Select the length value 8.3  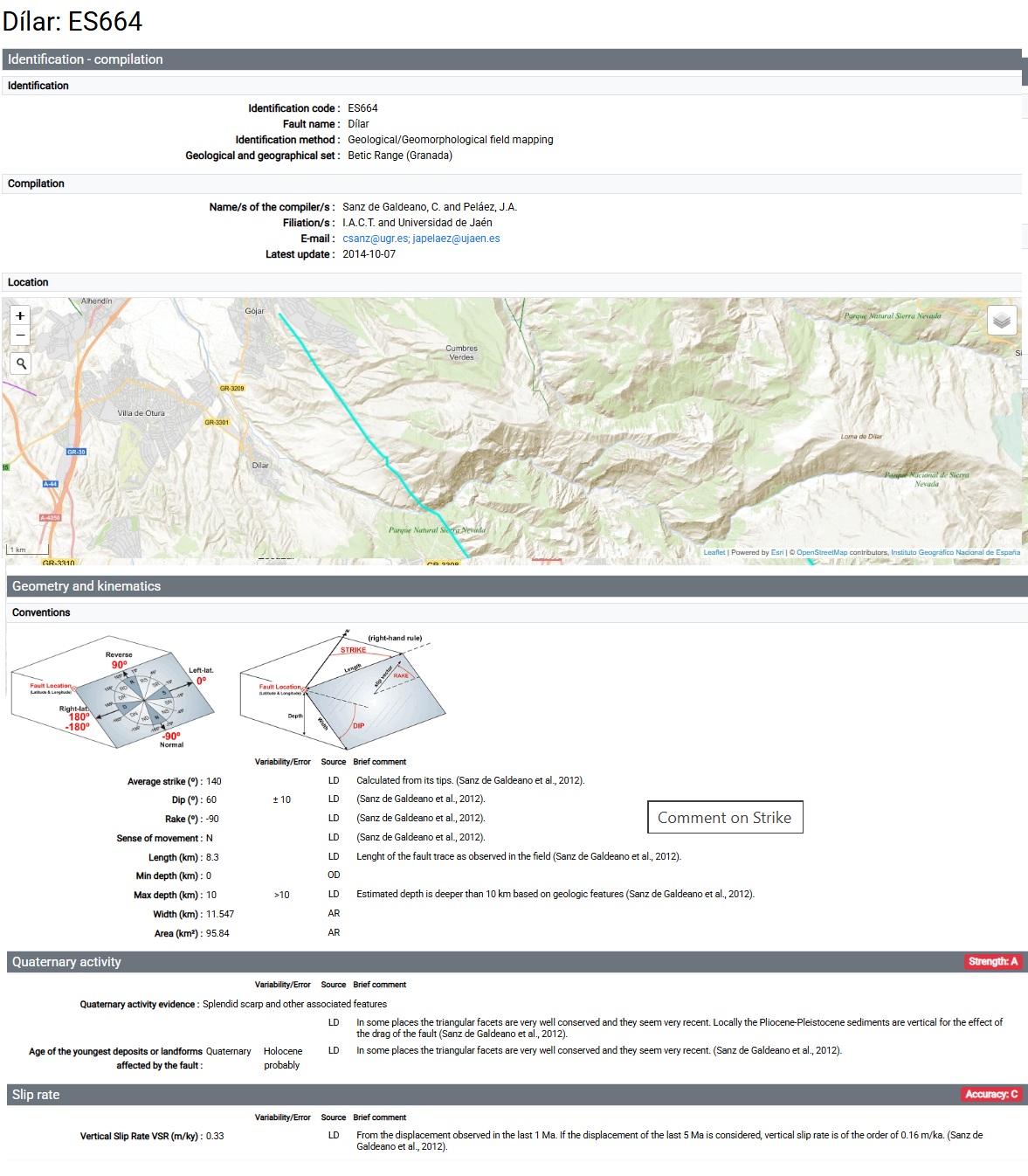click(212, 858)
